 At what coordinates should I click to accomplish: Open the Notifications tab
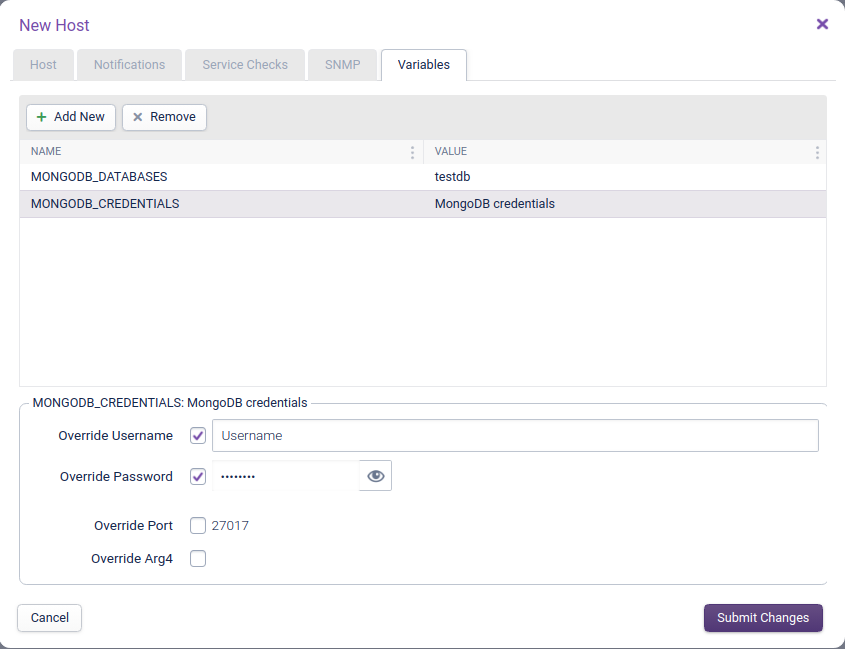[x=129, y=64]
